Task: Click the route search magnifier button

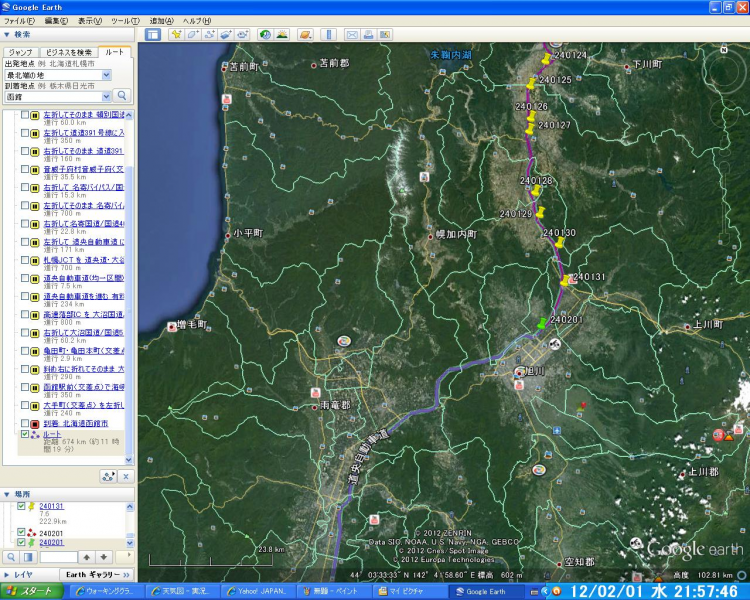Action: coord(122,96)
